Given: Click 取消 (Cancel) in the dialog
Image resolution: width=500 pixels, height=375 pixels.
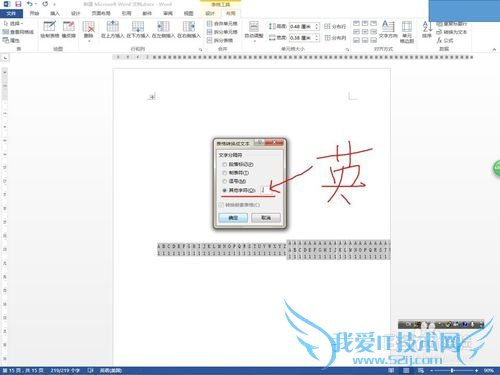Looking at the screenshot, I should 266,218.
